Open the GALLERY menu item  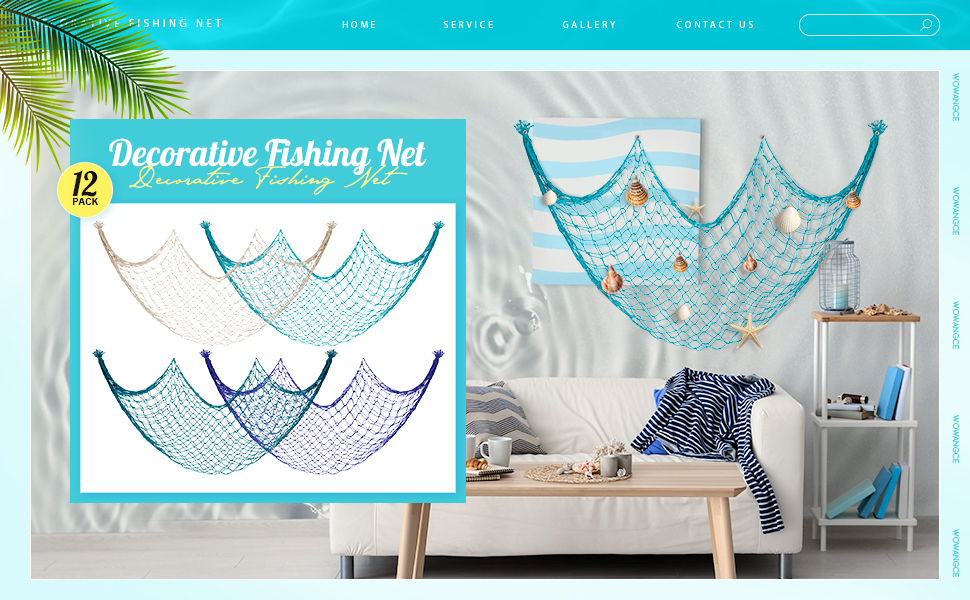tap(590, 25)
